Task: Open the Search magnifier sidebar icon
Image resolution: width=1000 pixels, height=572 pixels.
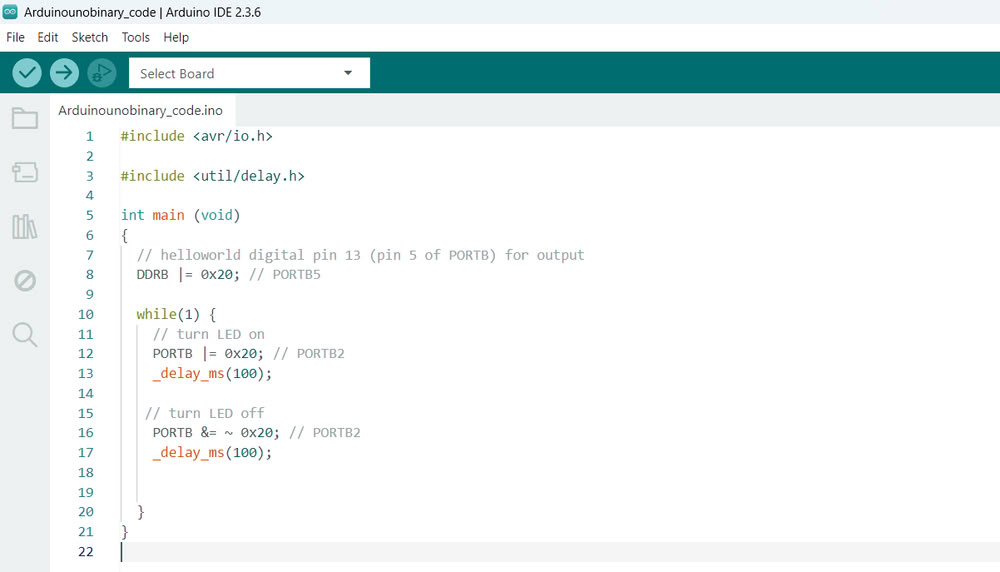Action: 25,334
